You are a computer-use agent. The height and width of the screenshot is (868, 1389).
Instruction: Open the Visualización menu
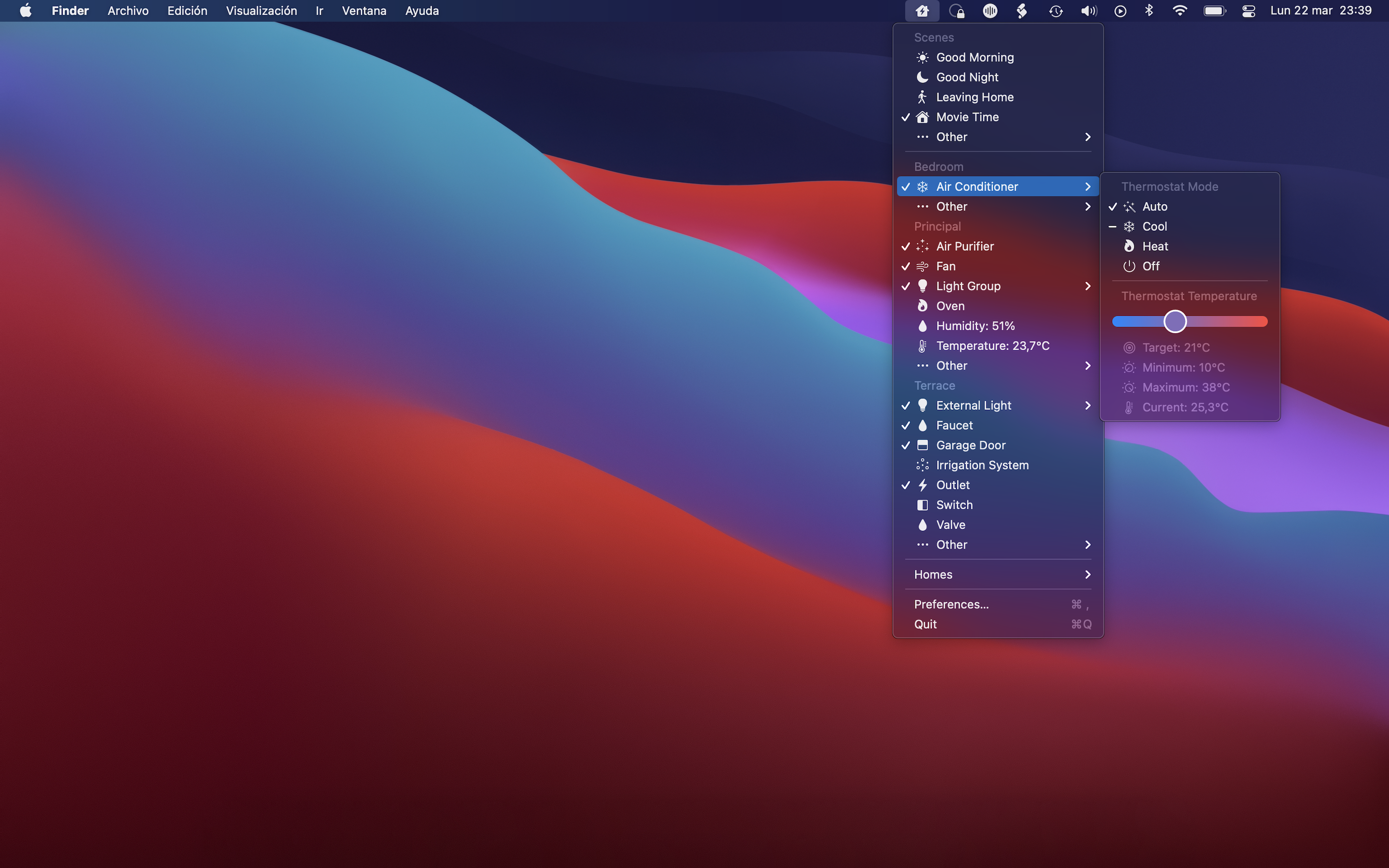click(261, 11)
